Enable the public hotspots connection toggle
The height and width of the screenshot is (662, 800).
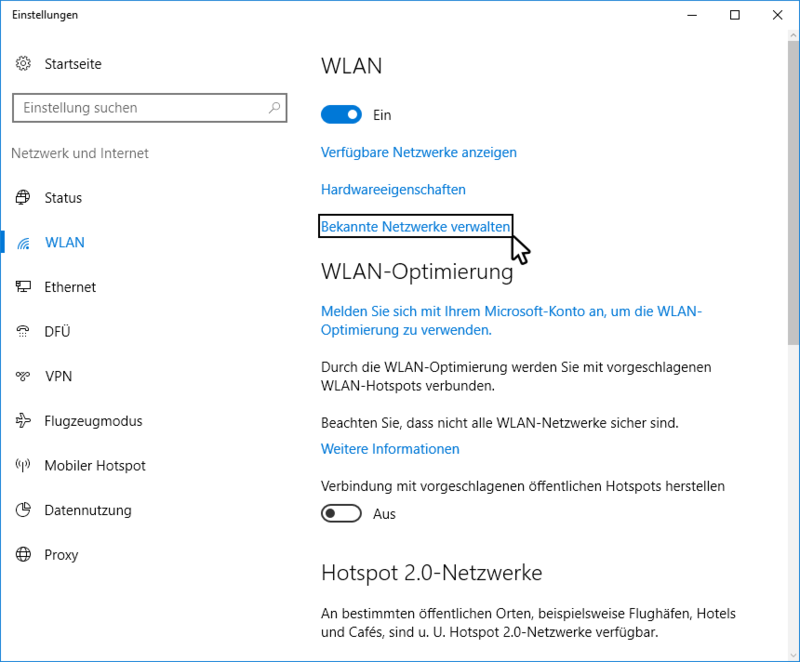(x=341, y=514)
